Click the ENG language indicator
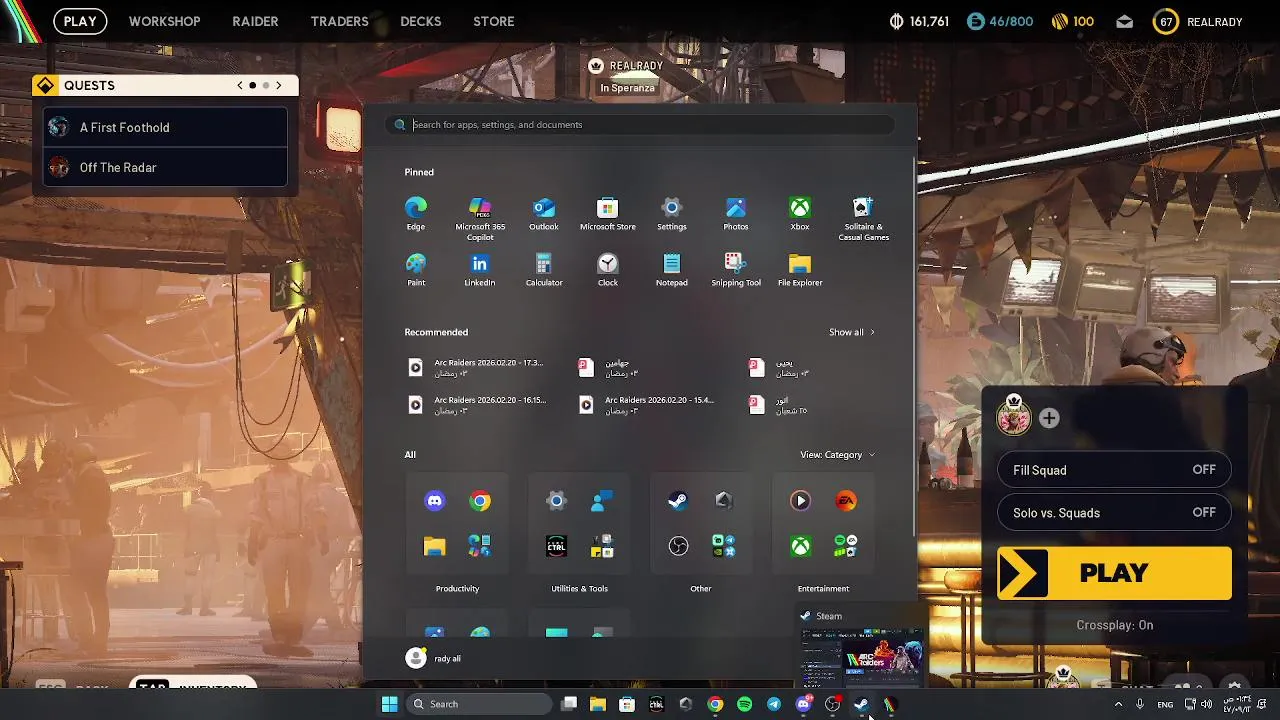Image resolution: width=1280 pixels, height=720 pixels. click(1165, 704)
